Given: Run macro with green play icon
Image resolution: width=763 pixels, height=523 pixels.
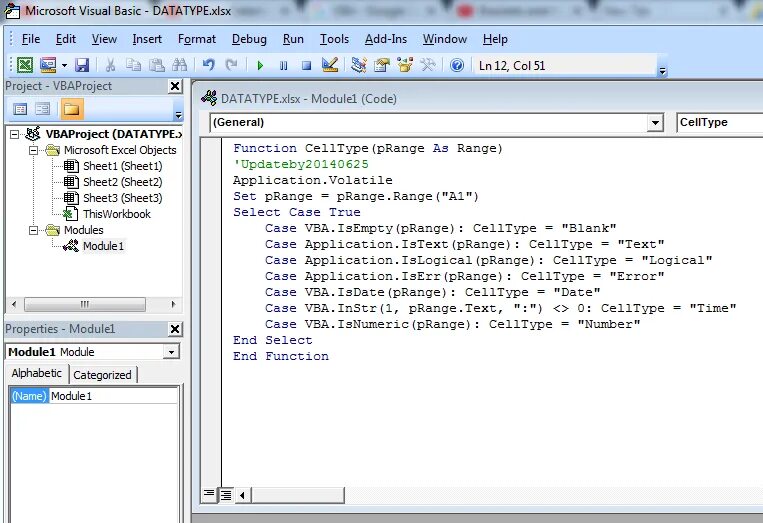Looking at the screenshot, I should 260,65.
